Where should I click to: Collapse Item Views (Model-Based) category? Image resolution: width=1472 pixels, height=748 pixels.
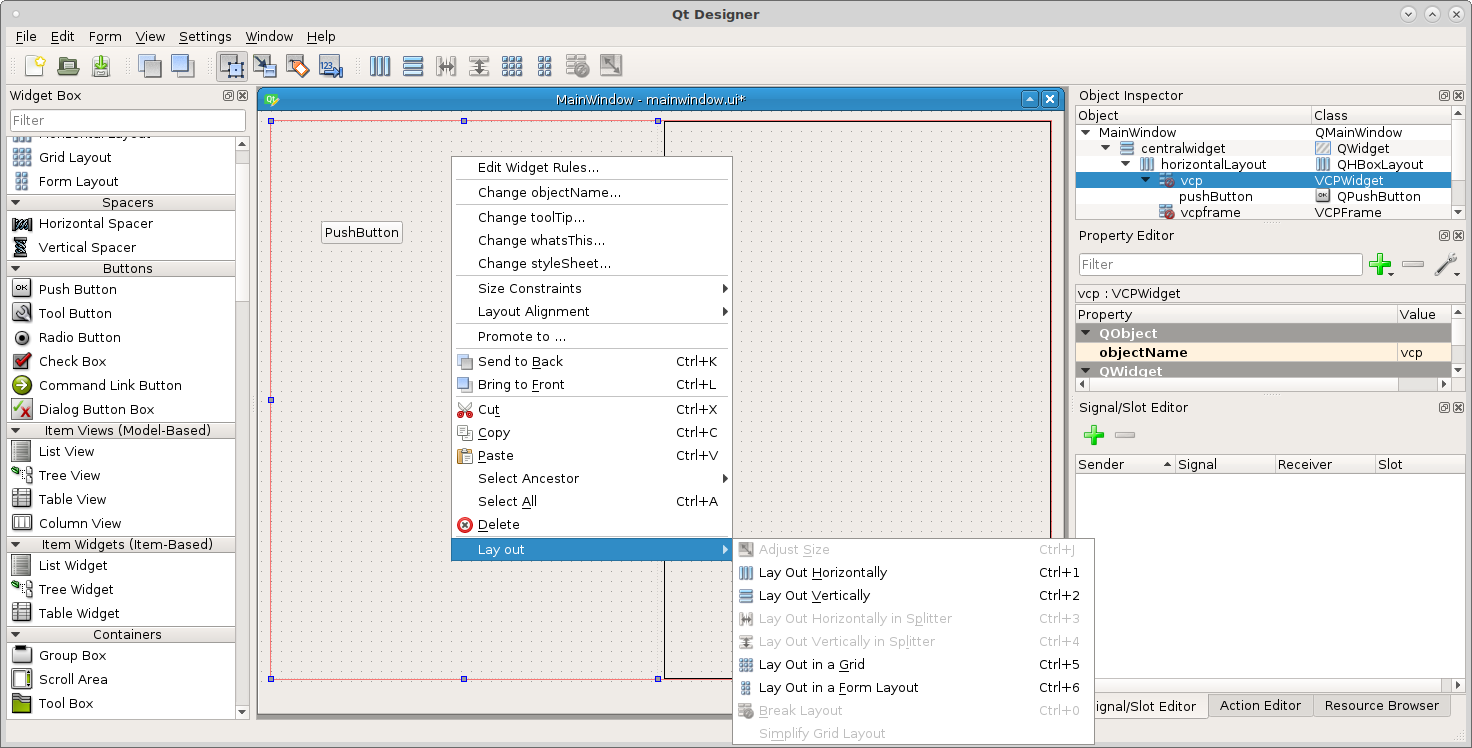pyautogui.click(x=16, y=430)
